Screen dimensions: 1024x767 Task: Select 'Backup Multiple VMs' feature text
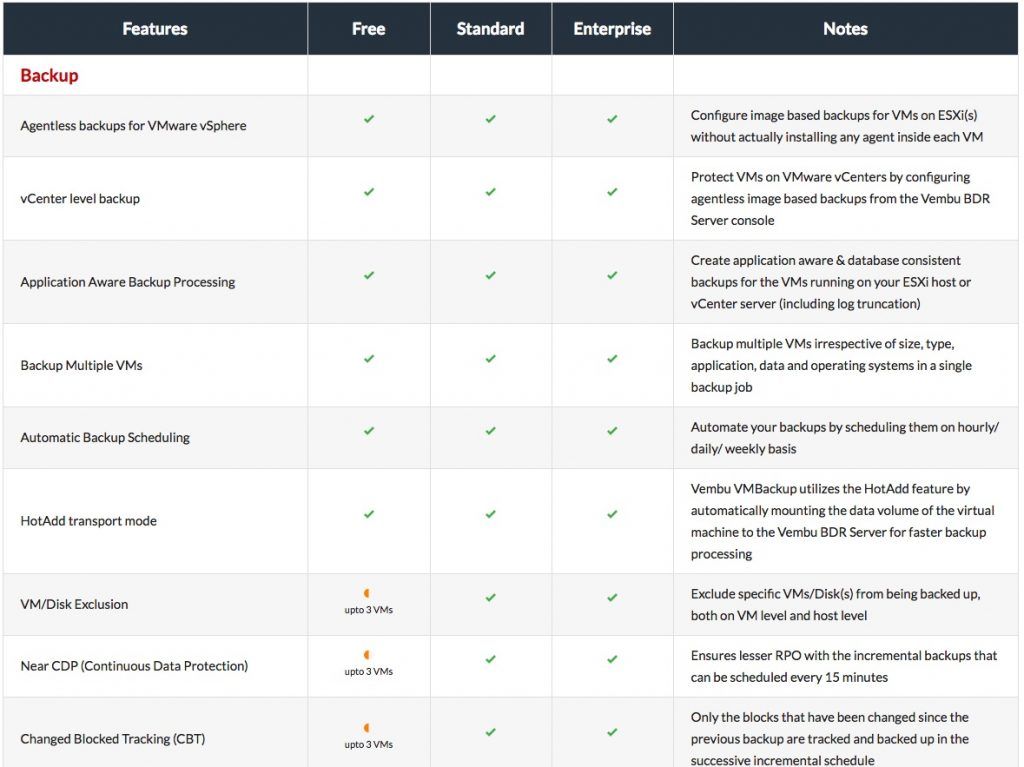point(81,365)
